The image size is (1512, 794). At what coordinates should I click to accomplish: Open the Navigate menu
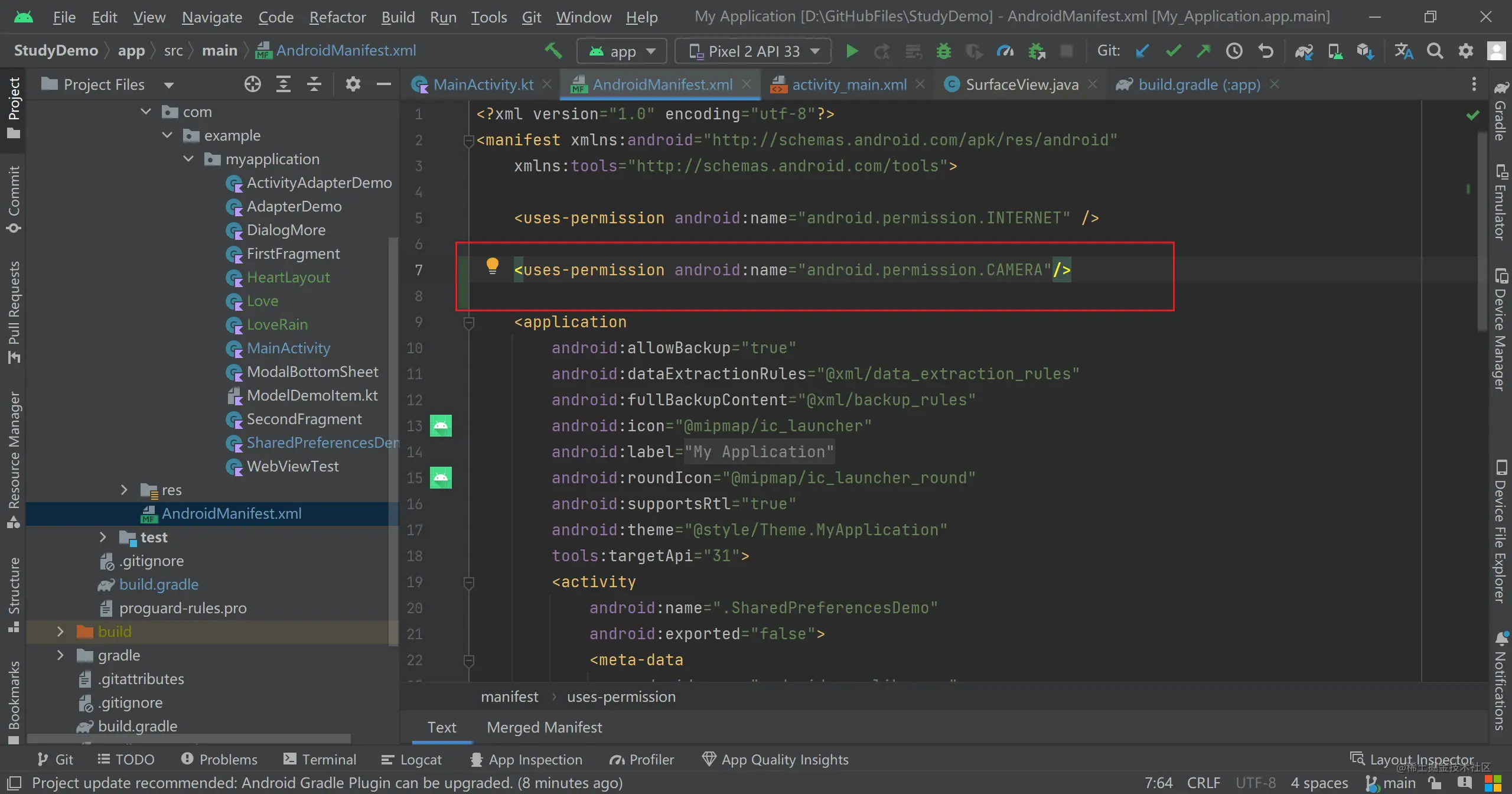[x=212, y=17]
